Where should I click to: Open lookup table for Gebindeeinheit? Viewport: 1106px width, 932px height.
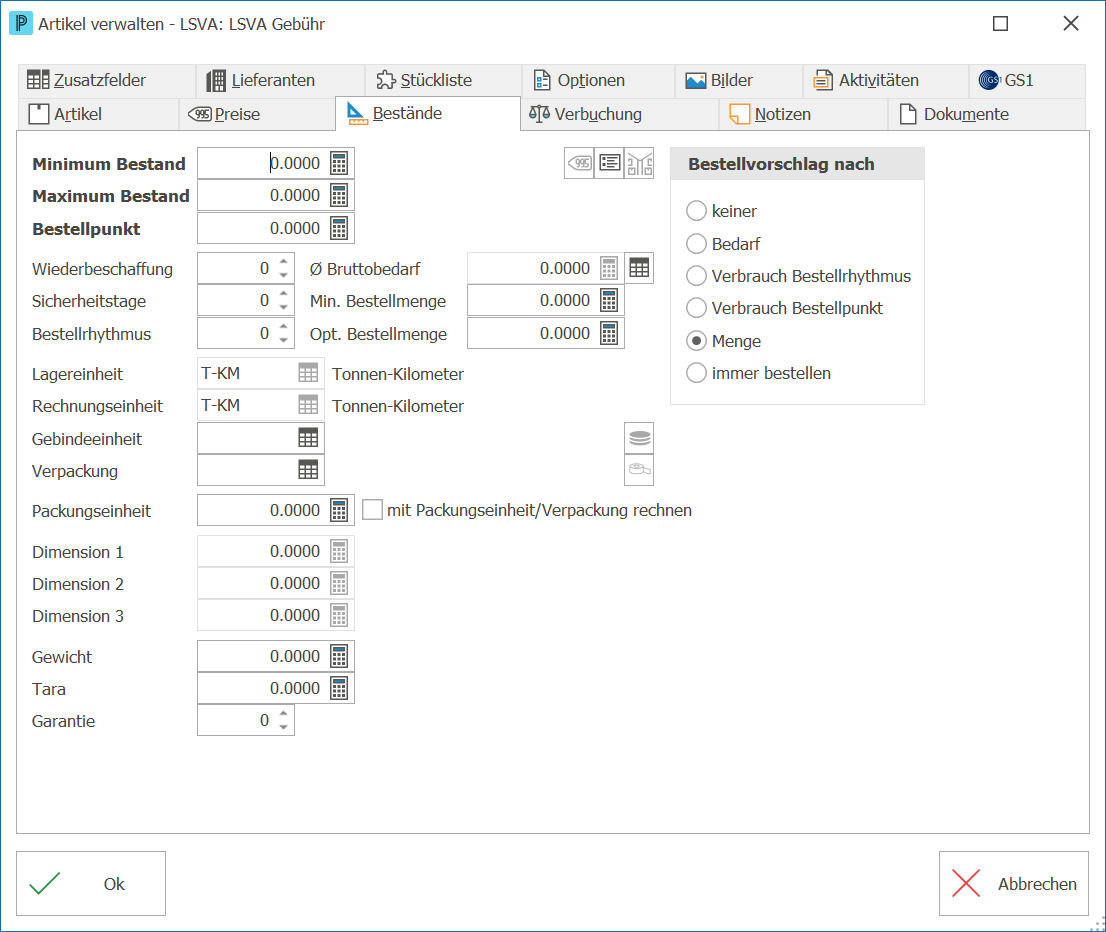(308, 438)
